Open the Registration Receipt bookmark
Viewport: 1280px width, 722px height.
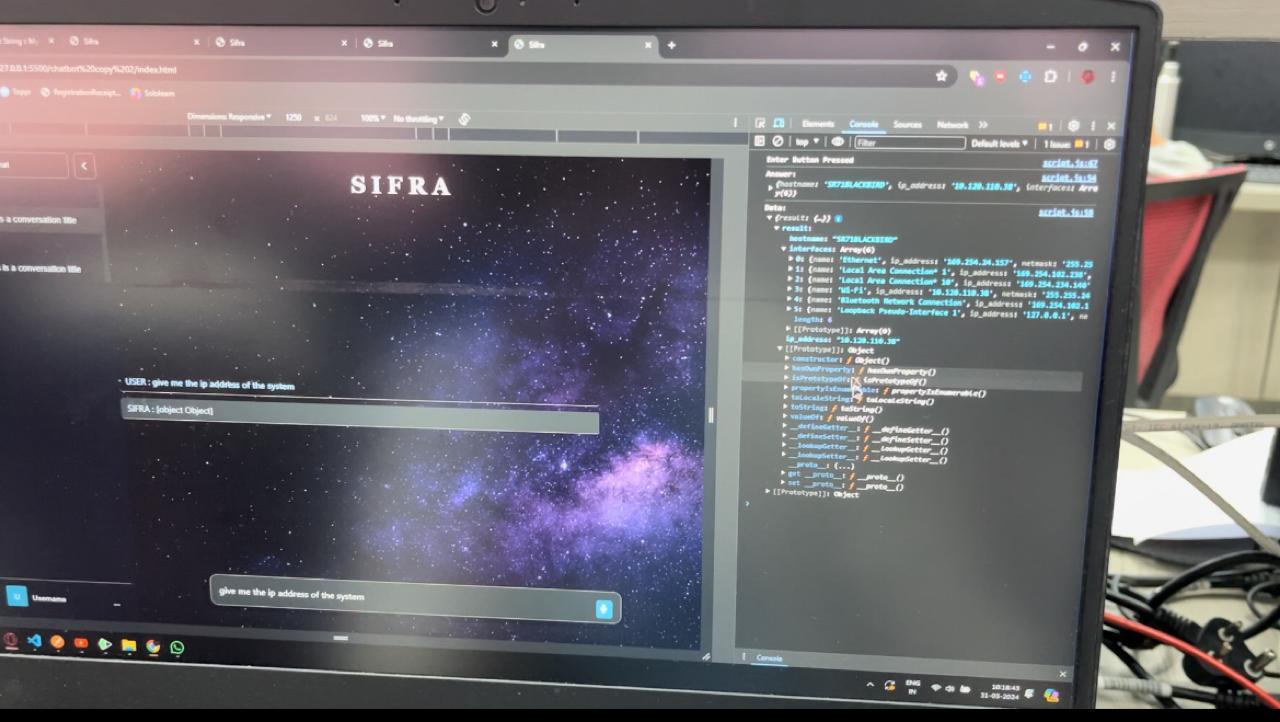[80, 92]
